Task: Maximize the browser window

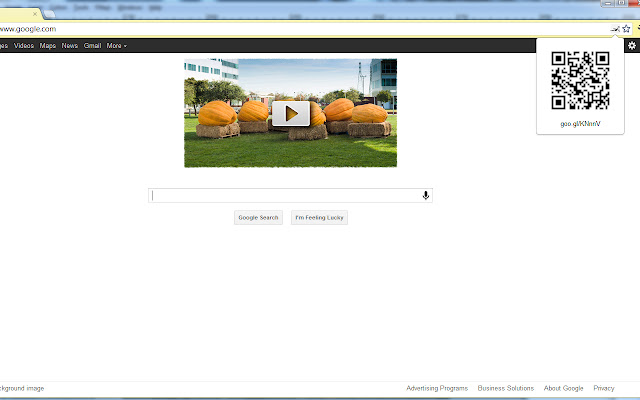Action: click(x=621, y=3)
